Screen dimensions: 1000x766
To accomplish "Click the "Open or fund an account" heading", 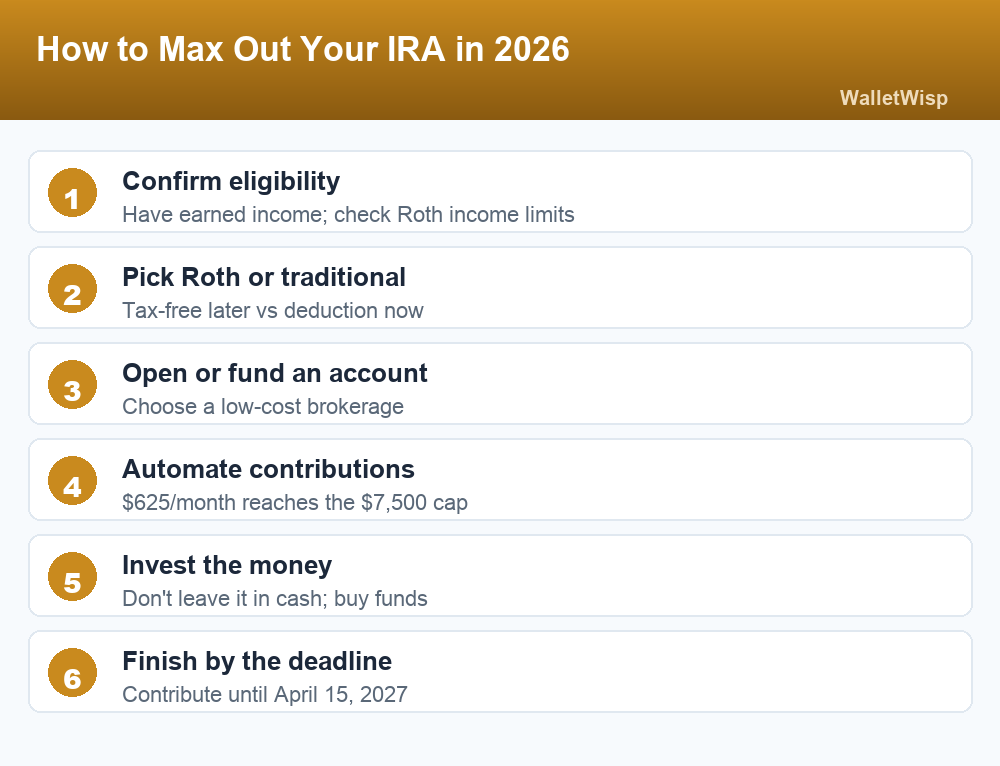I will pyautogui.click(x=275, y=374).
